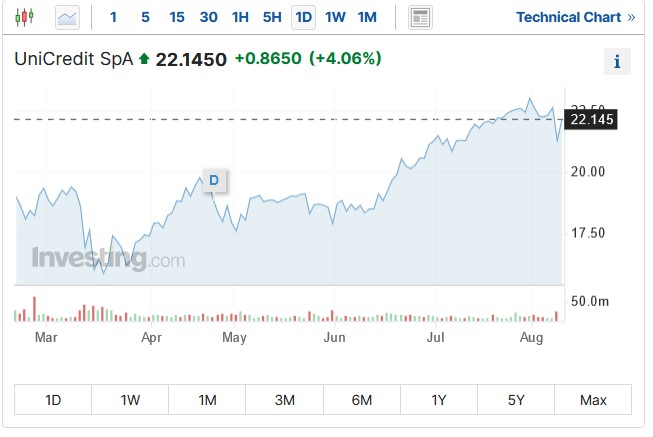Screen dimensions: 653x437
Task: Select the candlestick chart type icon
Action: click(24, 17)
